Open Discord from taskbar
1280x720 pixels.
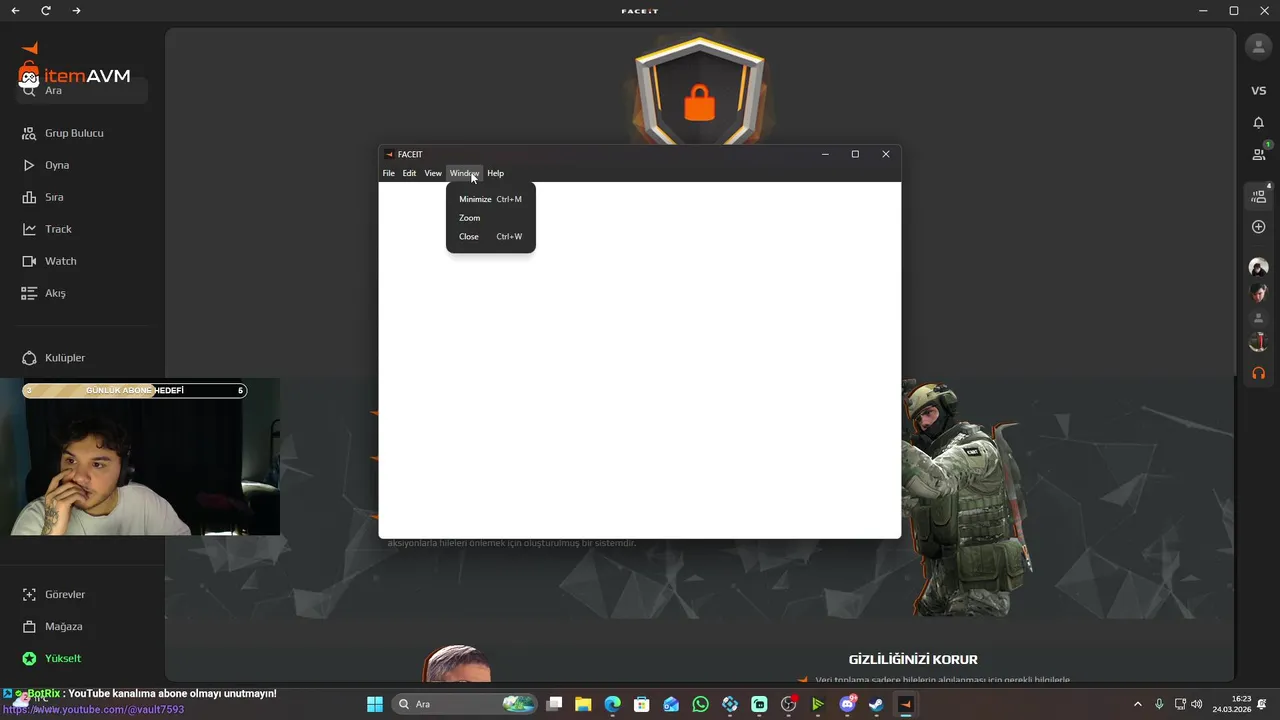[x=847, y=704]
